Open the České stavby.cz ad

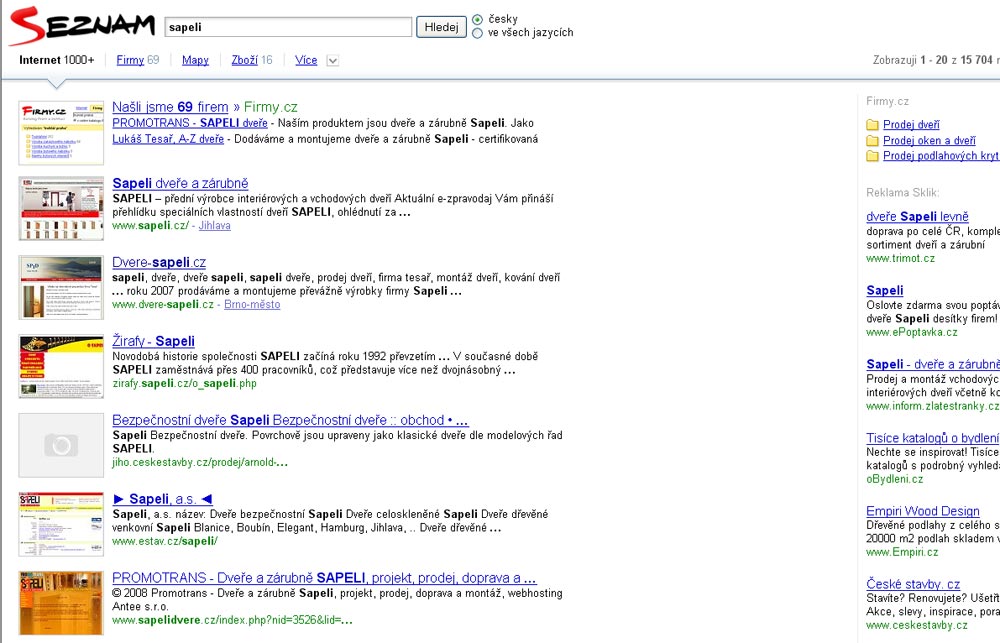[913, 584]
